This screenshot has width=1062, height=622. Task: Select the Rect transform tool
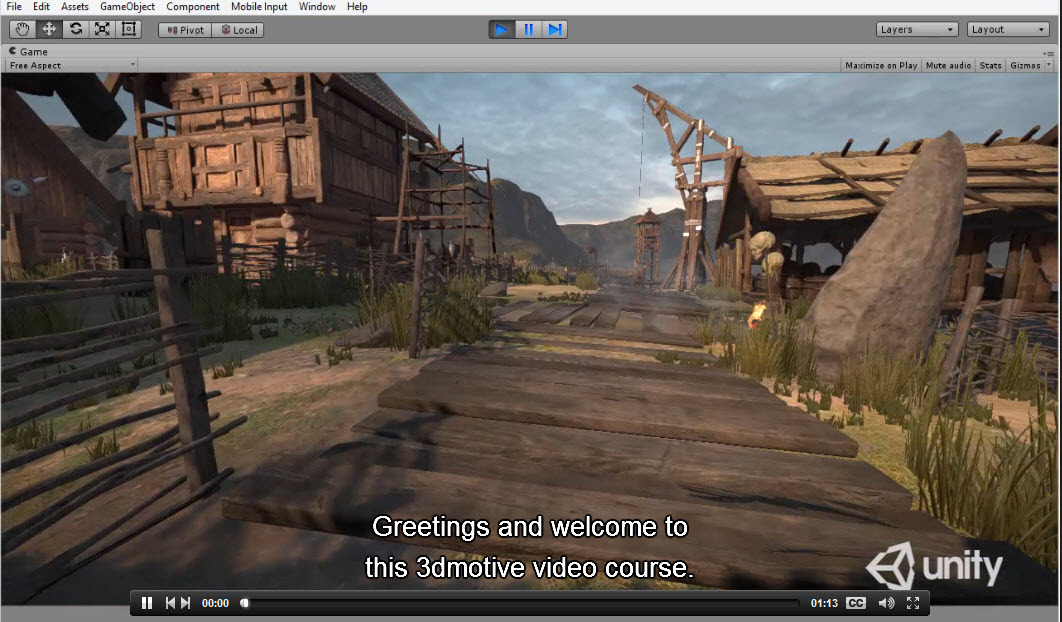pos(129,29)
